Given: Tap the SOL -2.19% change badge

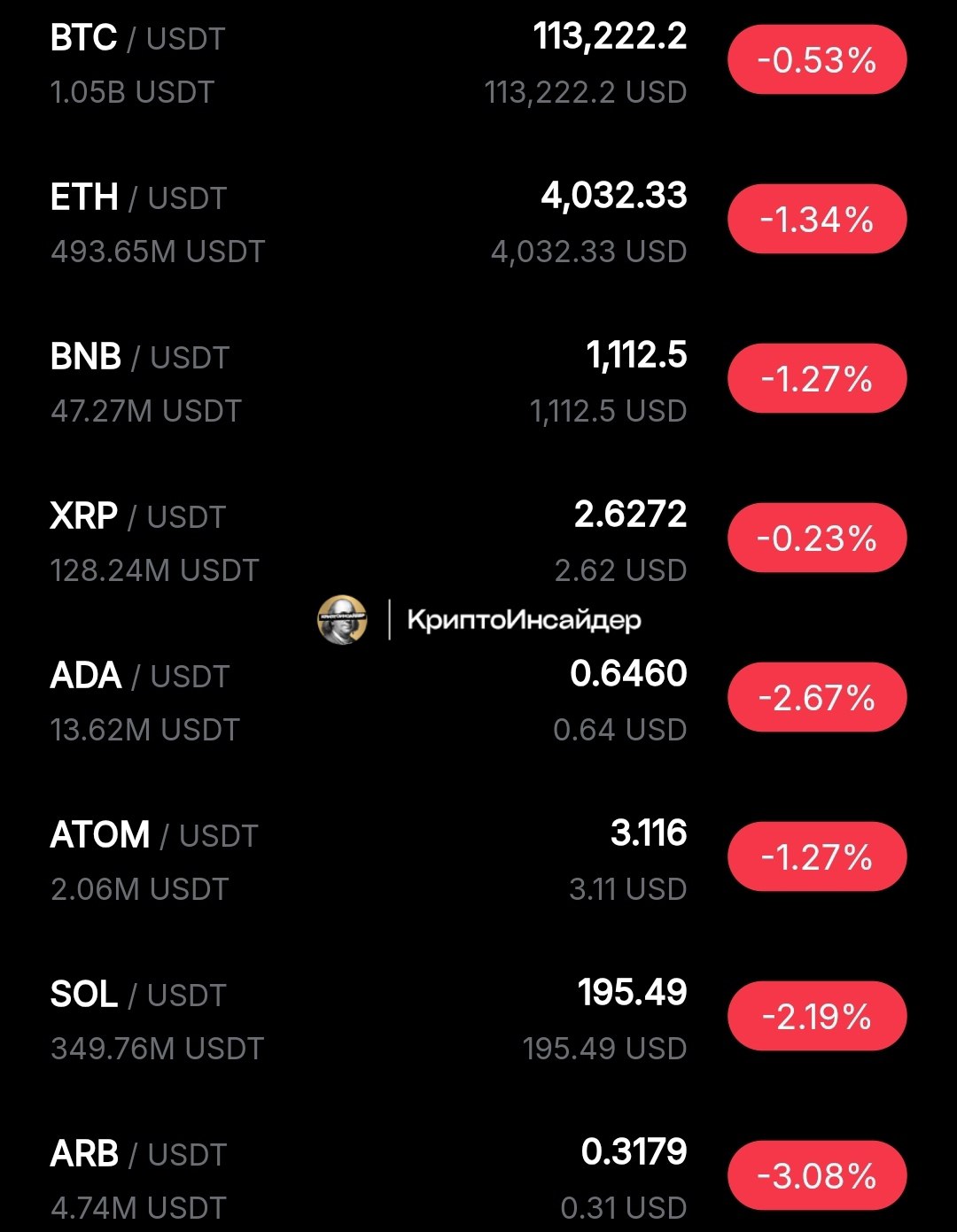Looking at the screenshot, I should pyautogui.click(x=817, y=1017).
